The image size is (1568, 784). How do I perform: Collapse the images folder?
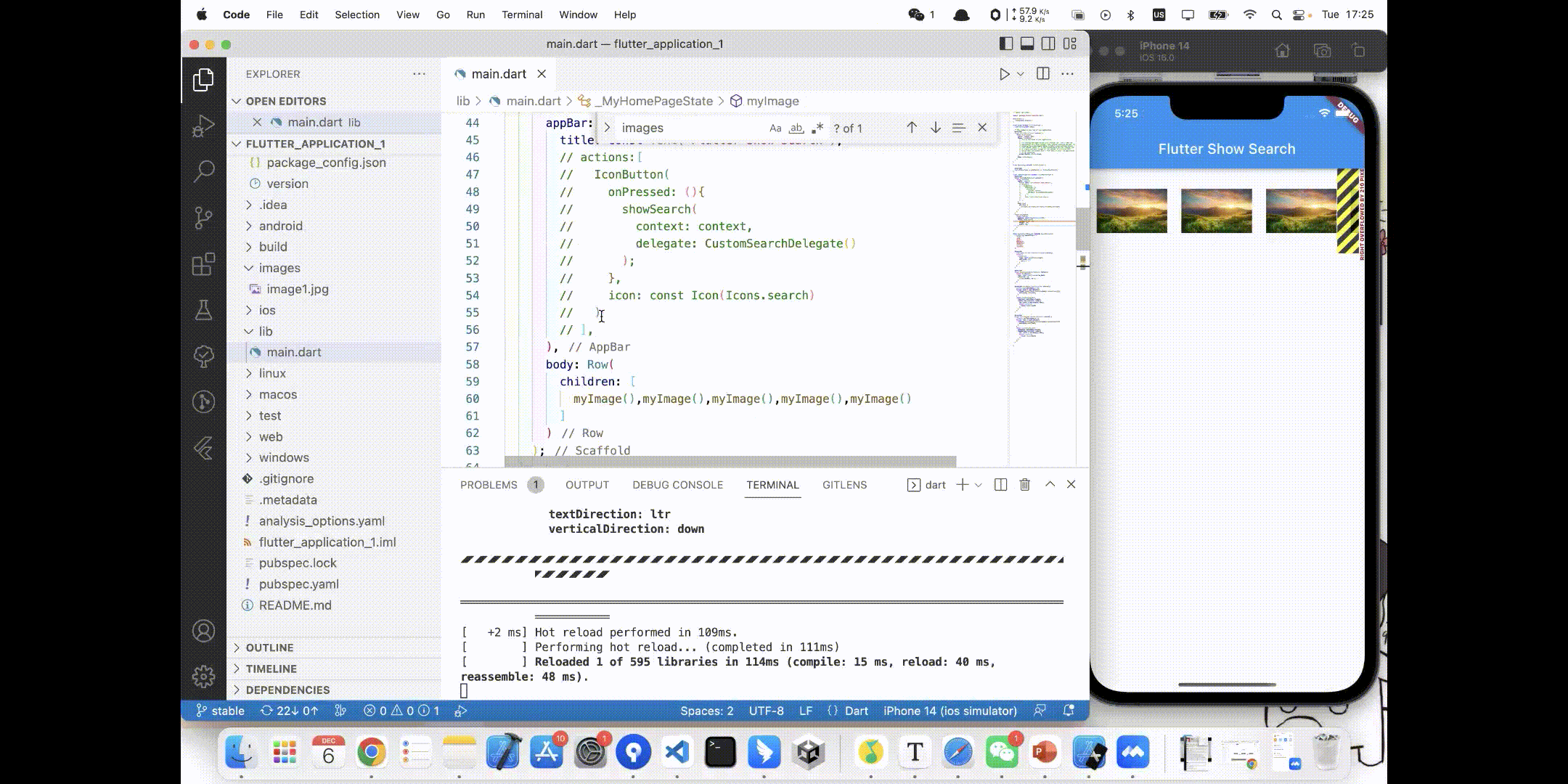279,268
